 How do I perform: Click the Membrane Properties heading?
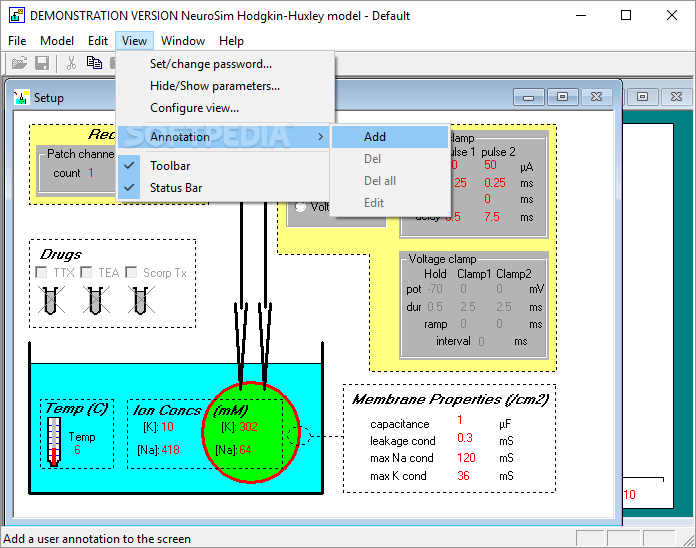pyautogui.click(x=451, y=399)
